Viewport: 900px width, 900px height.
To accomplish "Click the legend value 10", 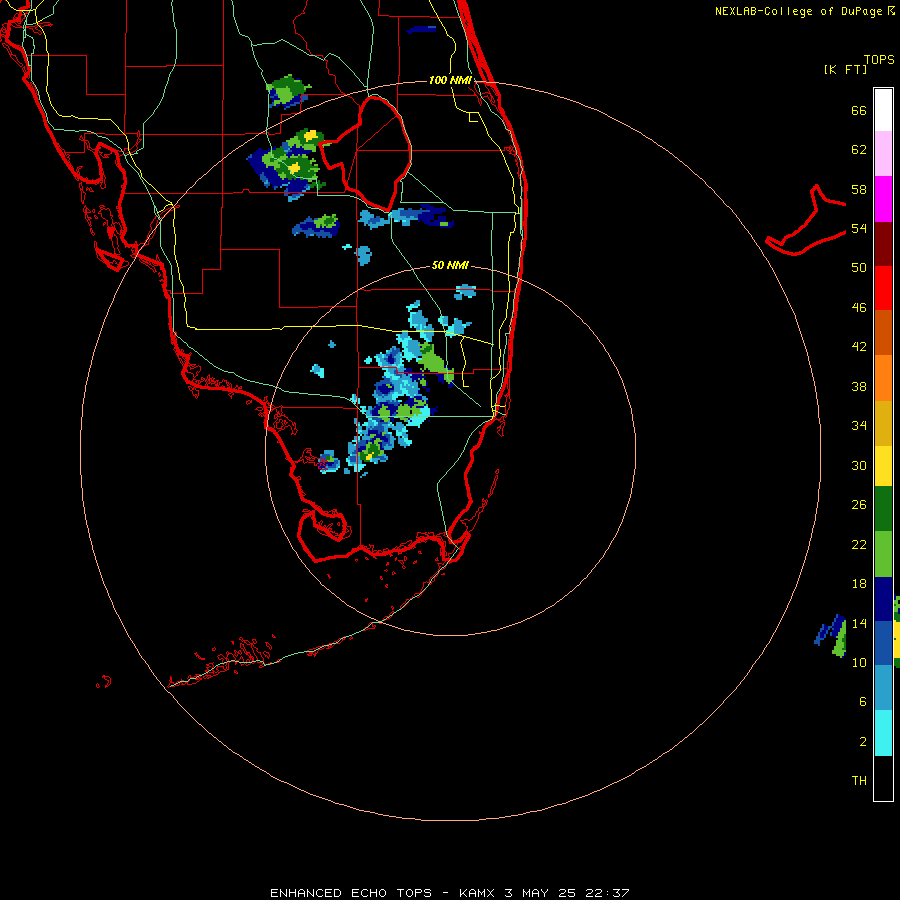I will tap(859, 662).
